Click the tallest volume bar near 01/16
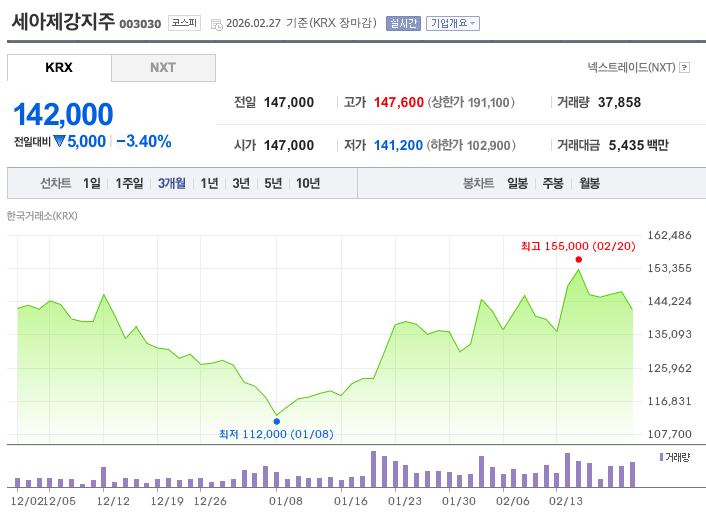 pyautogui.click(x=373, y=469)
